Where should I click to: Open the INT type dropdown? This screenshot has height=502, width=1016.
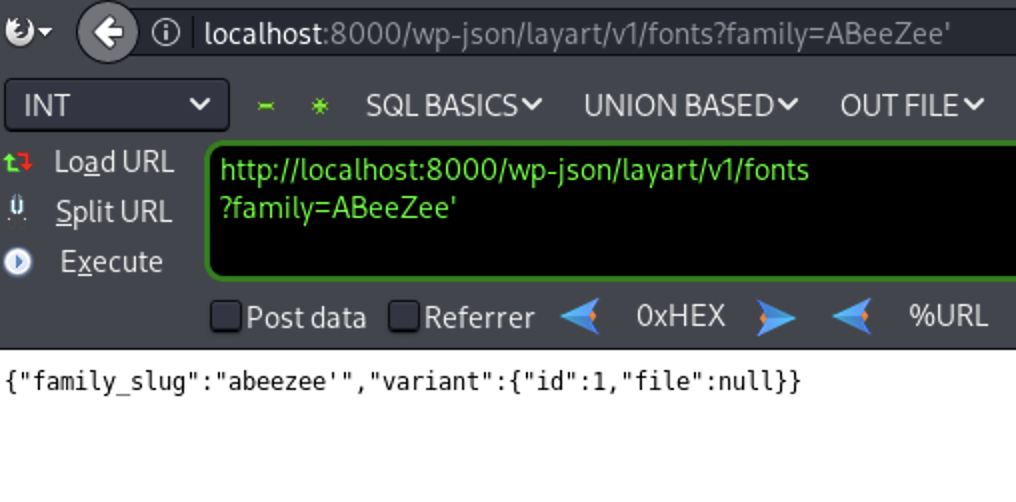(117, 105)
